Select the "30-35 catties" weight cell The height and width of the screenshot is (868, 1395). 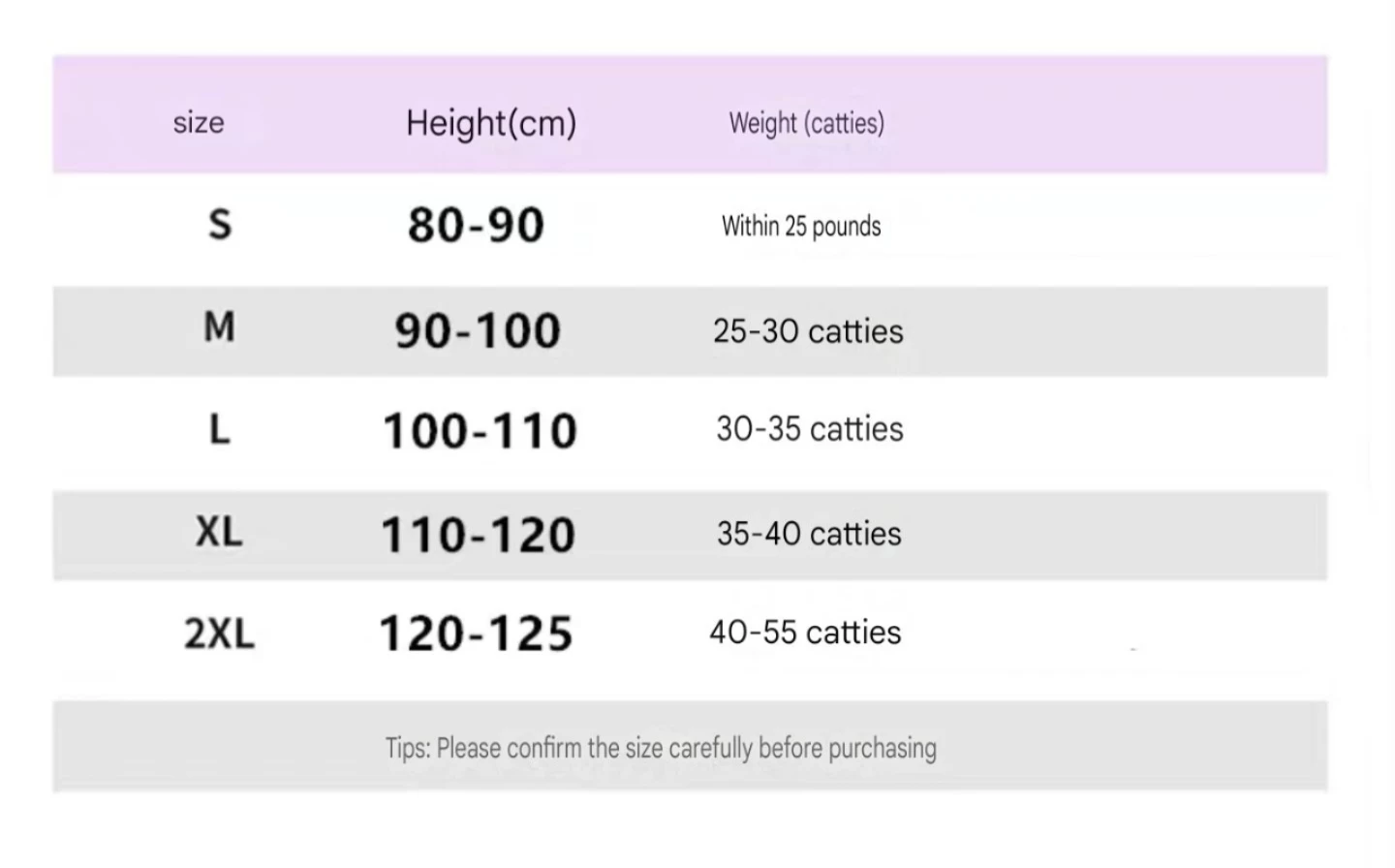pos(809,429)
